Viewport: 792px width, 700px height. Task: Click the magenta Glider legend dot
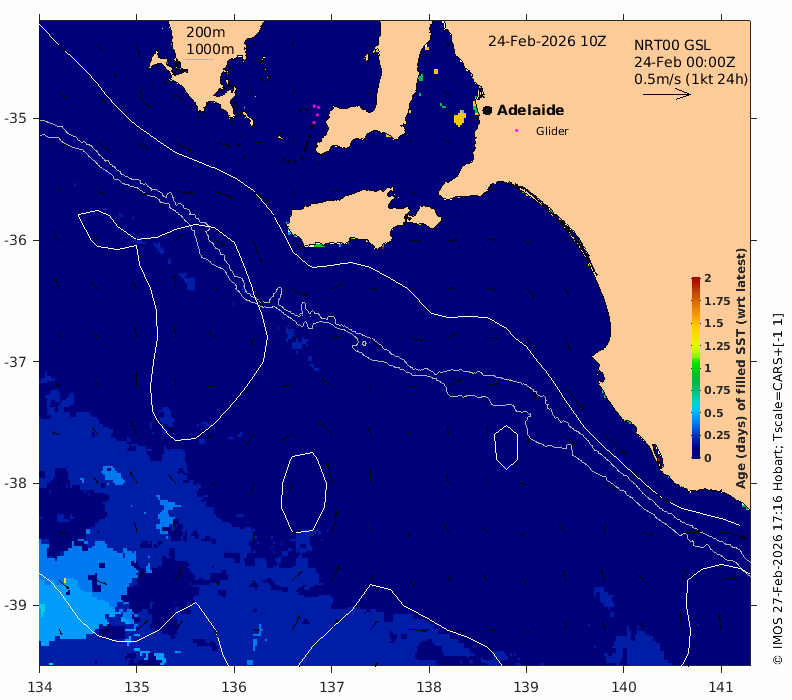click(x=516, y=130)
